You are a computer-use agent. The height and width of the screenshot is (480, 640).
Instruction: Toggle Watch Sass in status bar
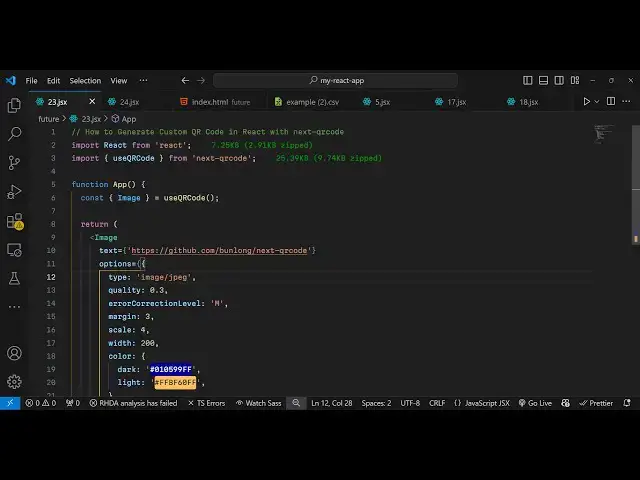(x=259, y=403)
